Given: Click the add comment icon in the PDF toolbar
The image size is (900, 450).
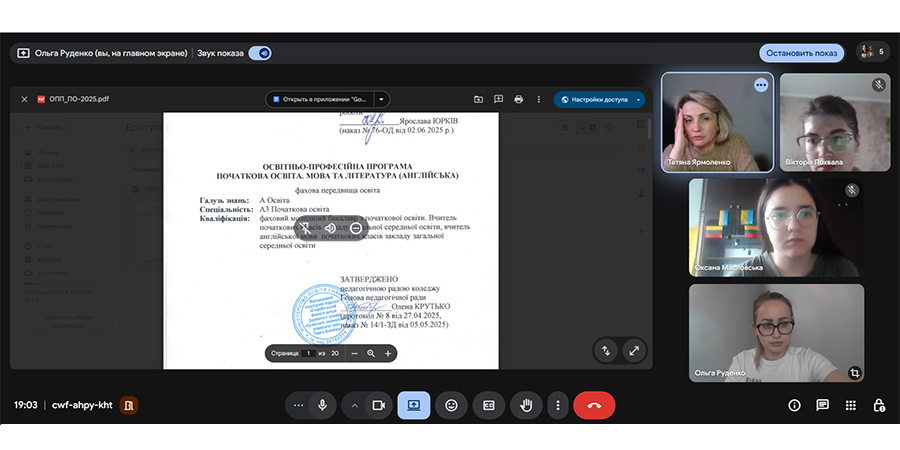Looking at the screenshot, I should (x=498, y=99).
